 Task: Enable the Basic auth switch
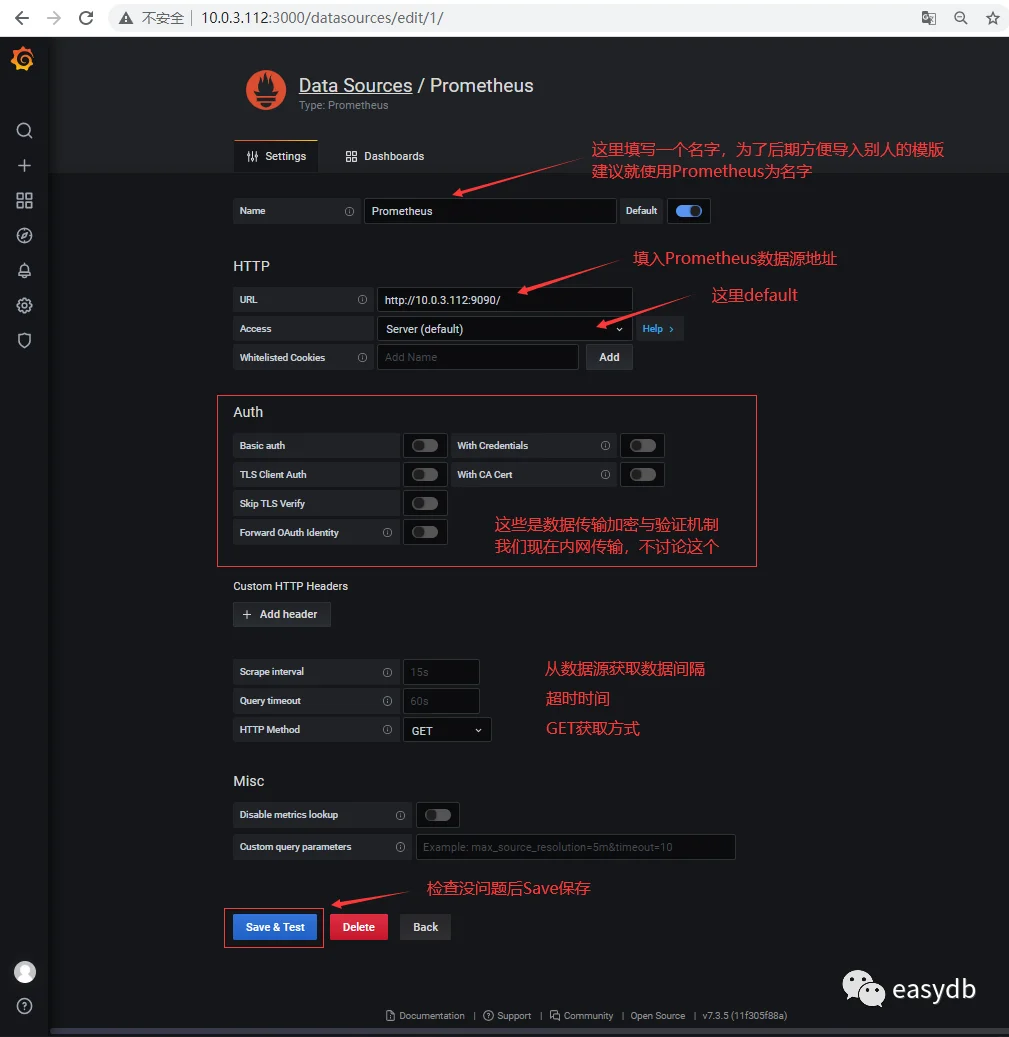click(424, 446)
